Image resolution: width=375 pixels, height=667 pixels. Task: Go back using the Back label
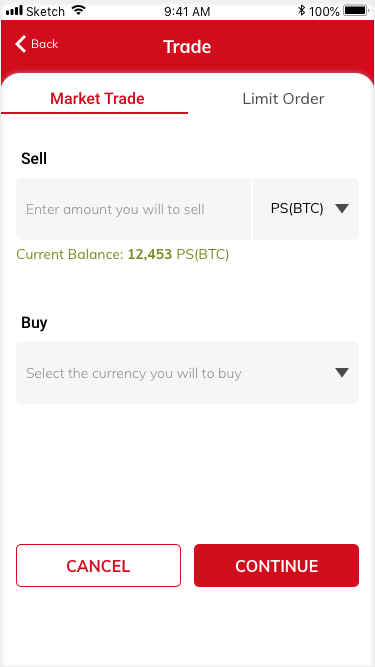(x=45, y=44)
